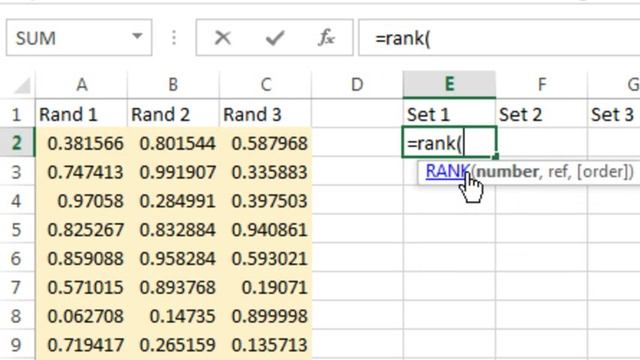Viewport: 640px width, 360px height.
Task: Confirm the formula with the checkmark icon
Action: [275, 38]
